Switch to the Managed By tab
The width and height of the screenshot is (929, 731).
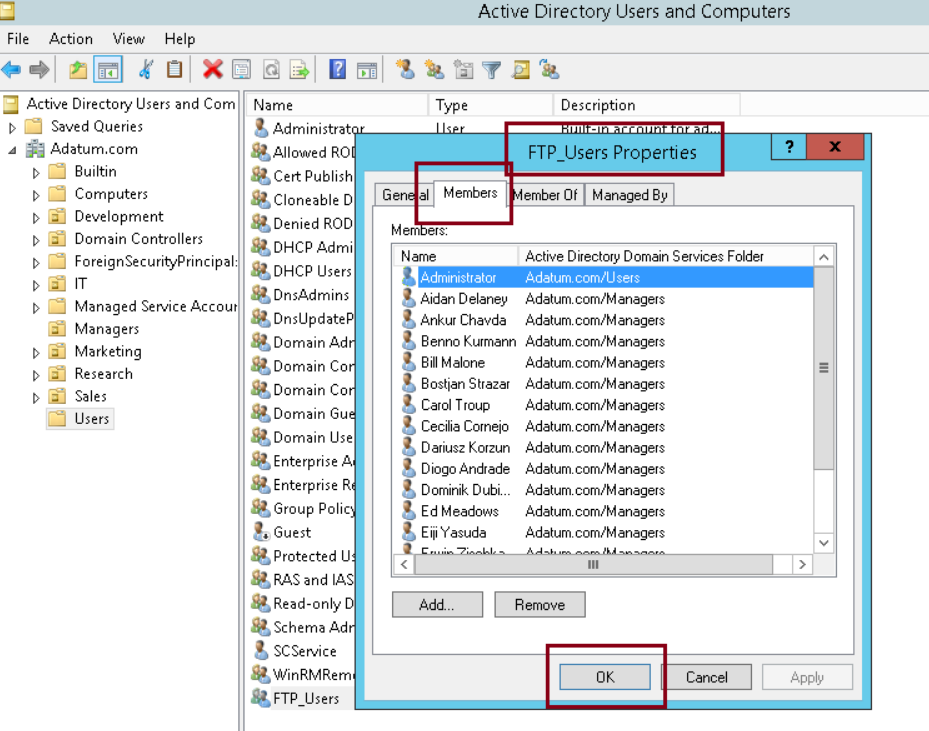click(x=630, y=195)
